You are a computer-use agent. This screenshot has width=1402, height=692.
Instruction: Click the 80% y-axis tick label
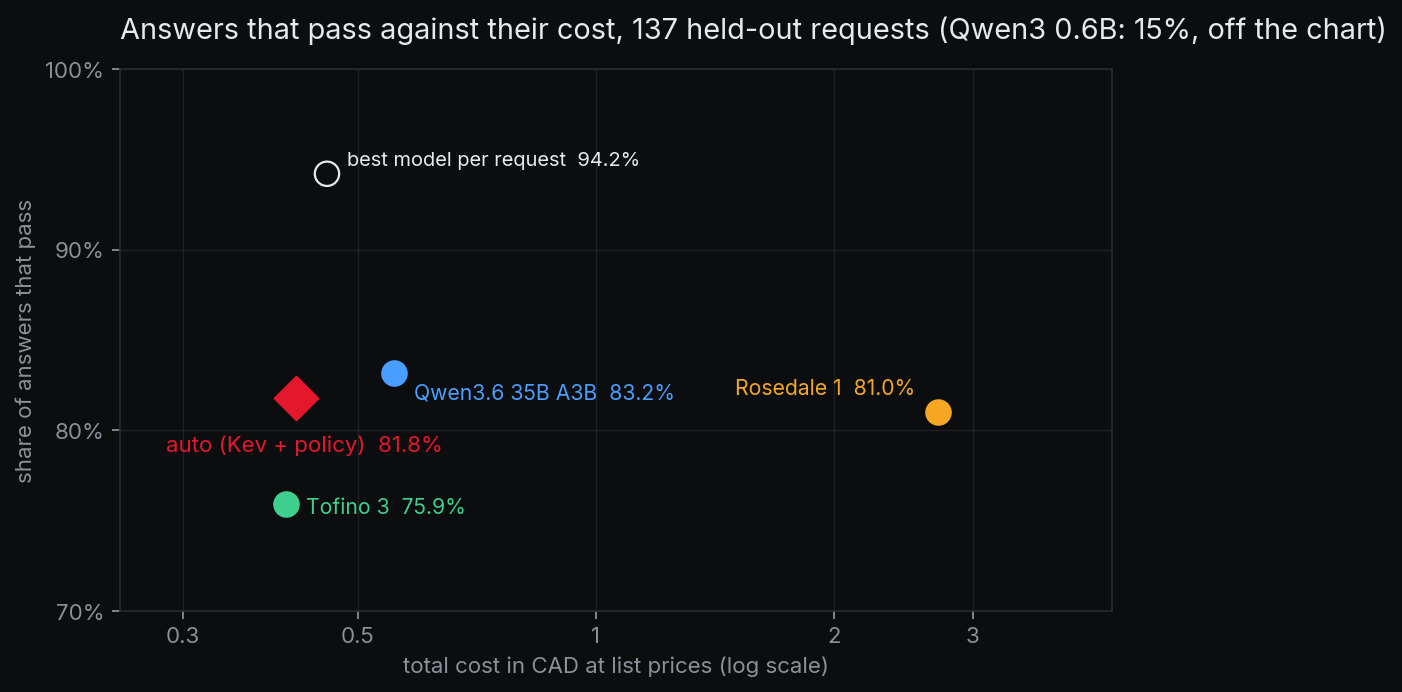tap(80, 431)
